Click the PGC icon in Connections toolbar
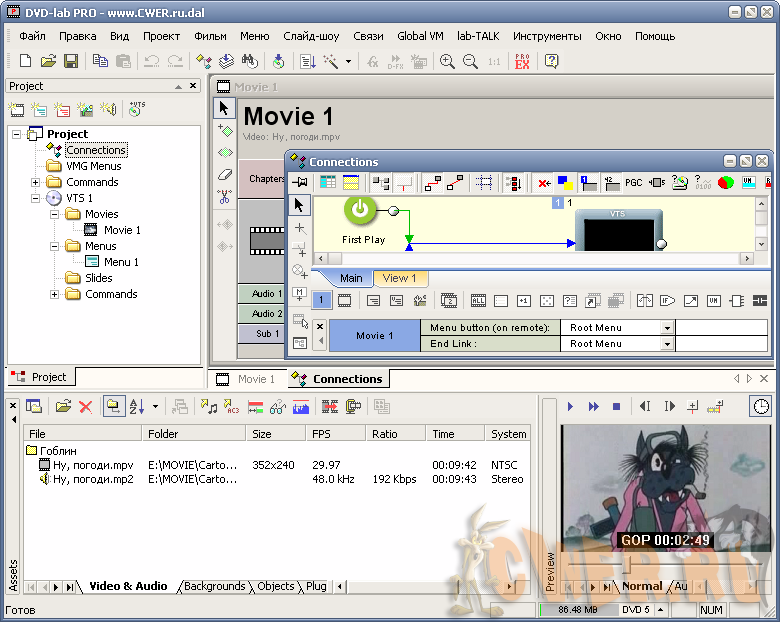This screenshot has width=780, height=622. 633,183
